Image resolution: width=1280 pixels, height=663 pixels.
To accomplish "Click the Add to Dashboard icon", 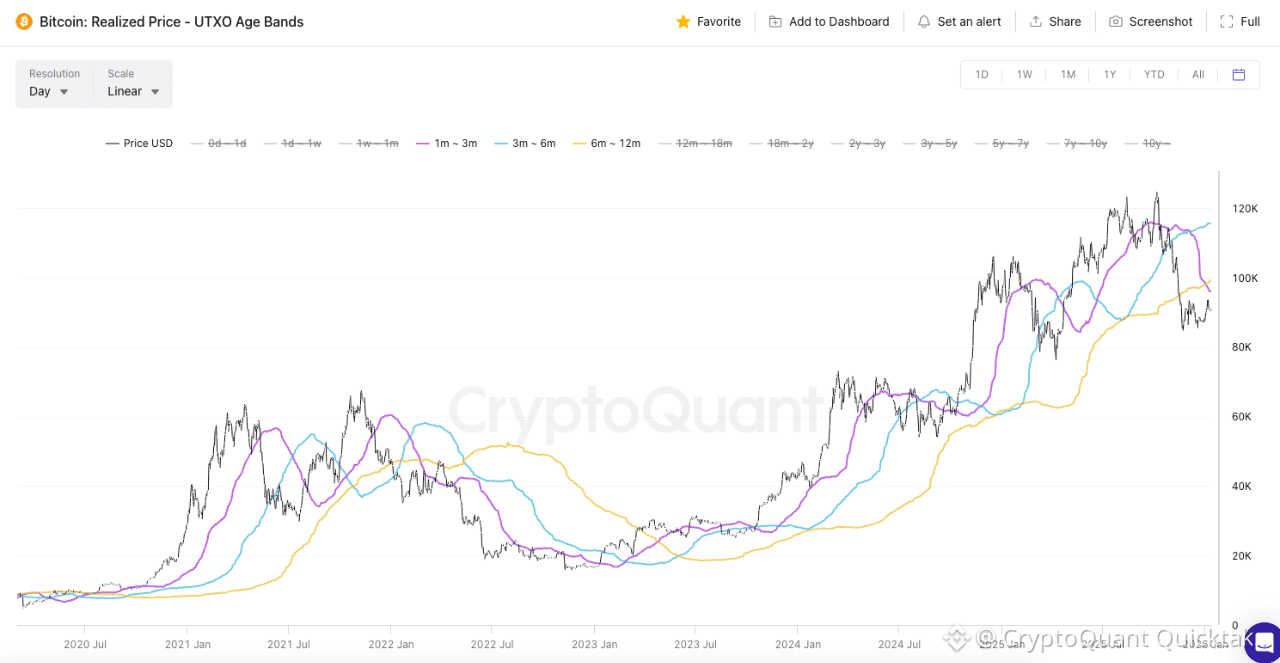I will [x=775, y=21].
